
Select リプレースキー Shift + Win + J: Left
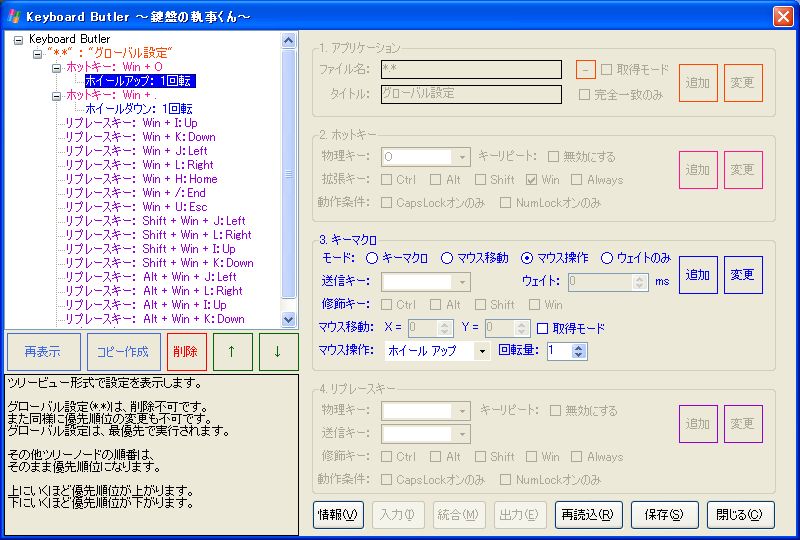155,221
